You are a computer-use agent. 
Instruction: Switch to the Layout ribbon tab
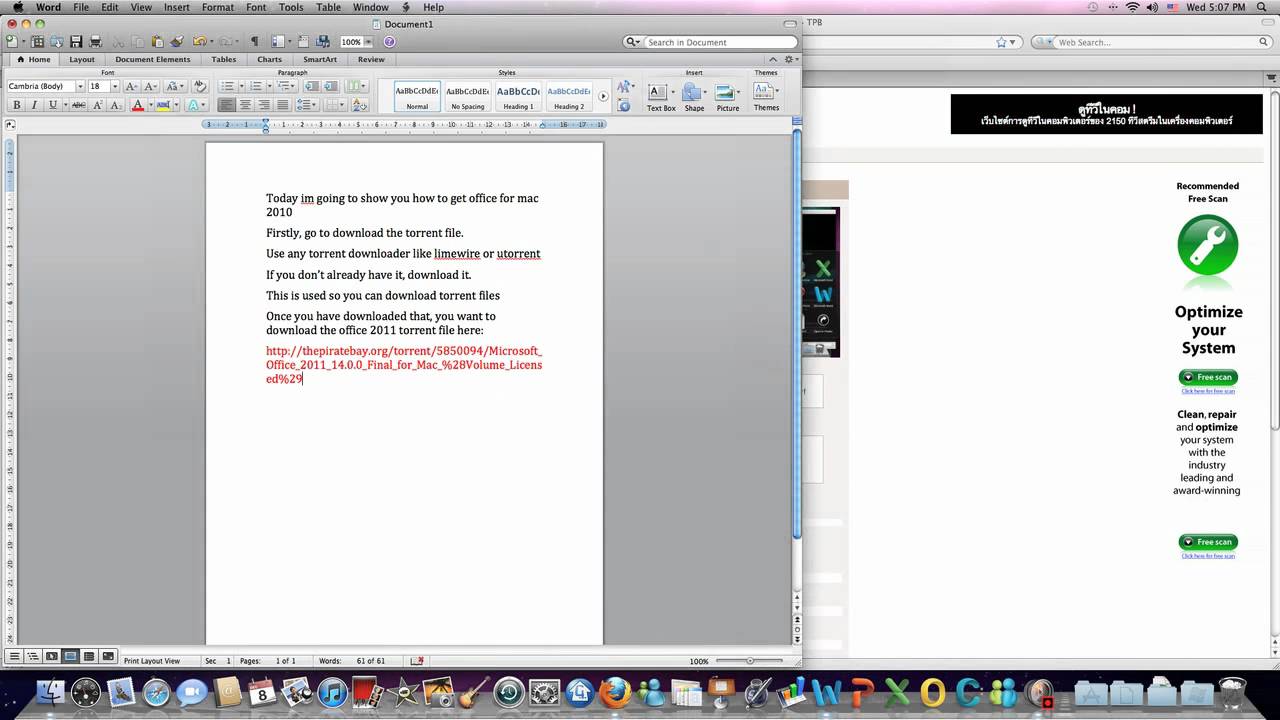pos(82,59)
